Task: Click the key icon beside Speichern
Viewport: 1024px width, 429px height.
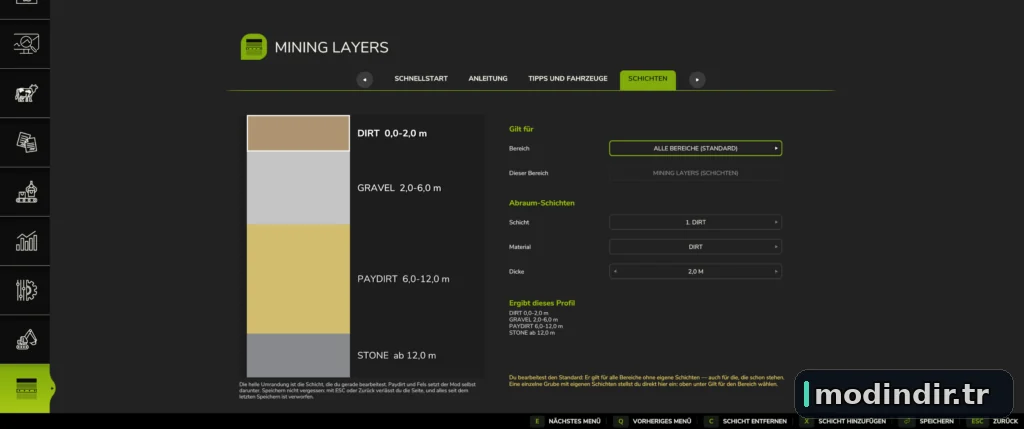Action: pos(906,422)
